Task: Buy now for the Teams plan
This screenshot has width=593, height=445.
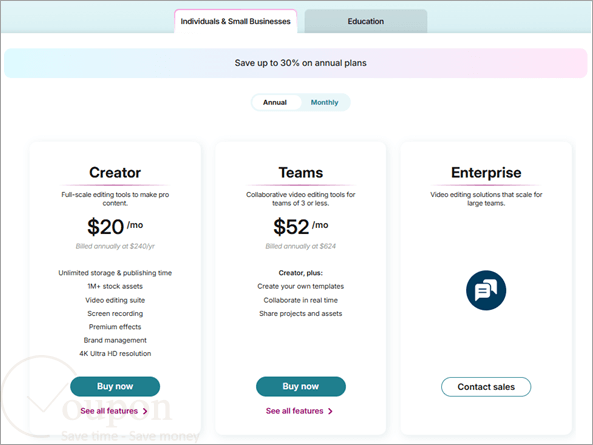Action: pos(301,386)
